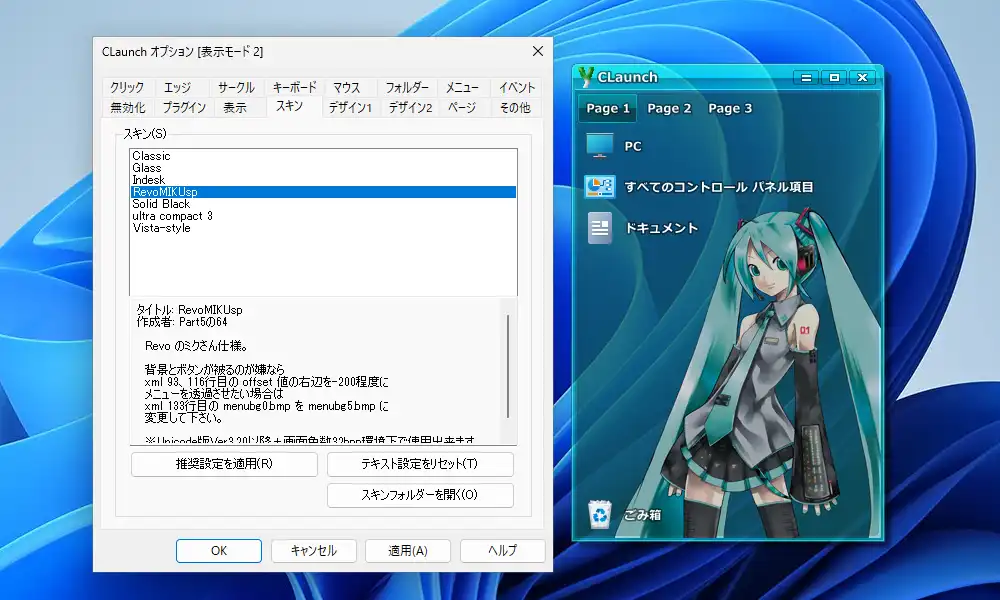Viewport: 1000px width, 600px height.
Task: Switch to Page 3 in CLaunch
Action: click(x=730, y=108)
